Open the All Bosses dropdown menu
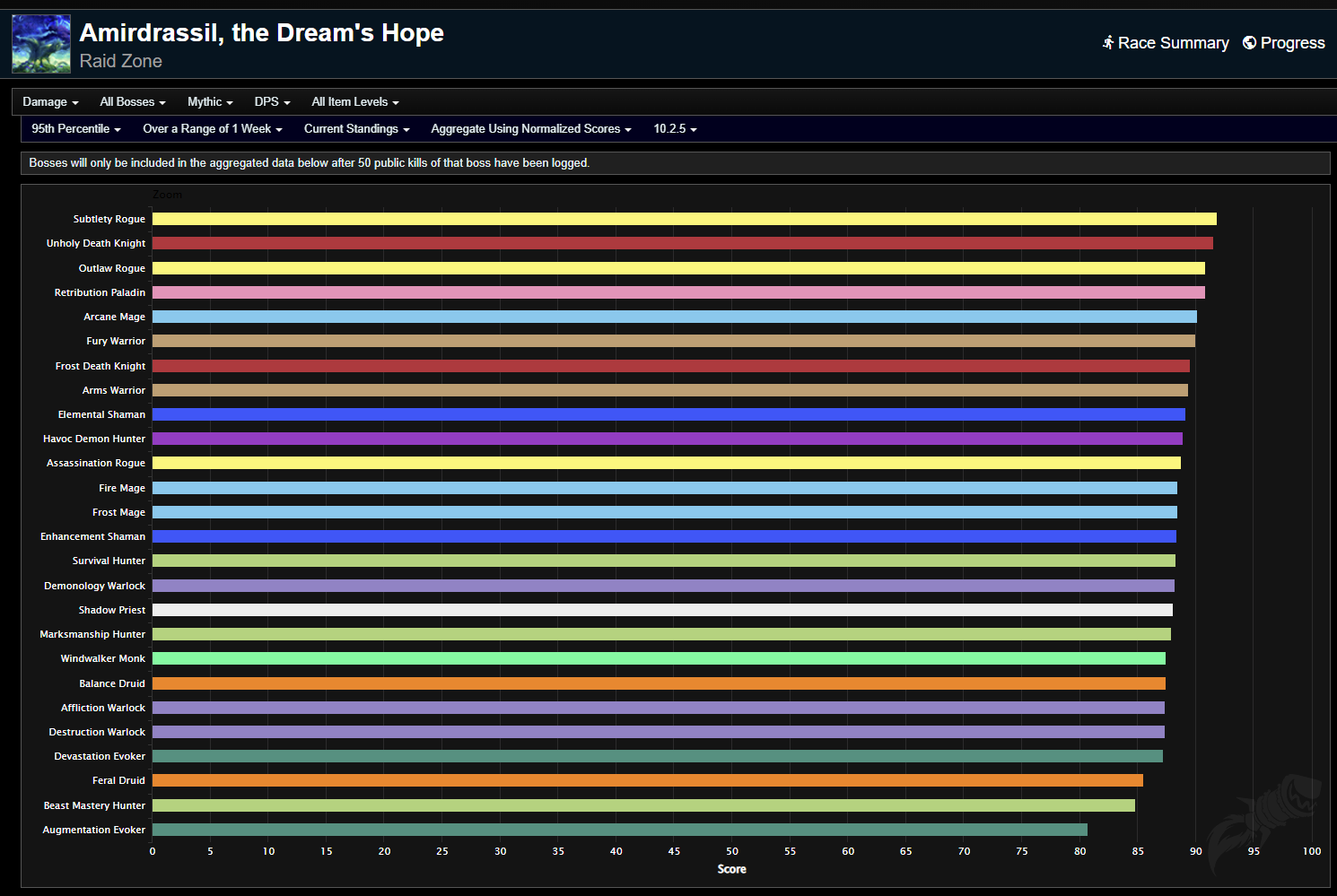Image resolution: width=1337 pixels, height=896 pixels. 132,102
